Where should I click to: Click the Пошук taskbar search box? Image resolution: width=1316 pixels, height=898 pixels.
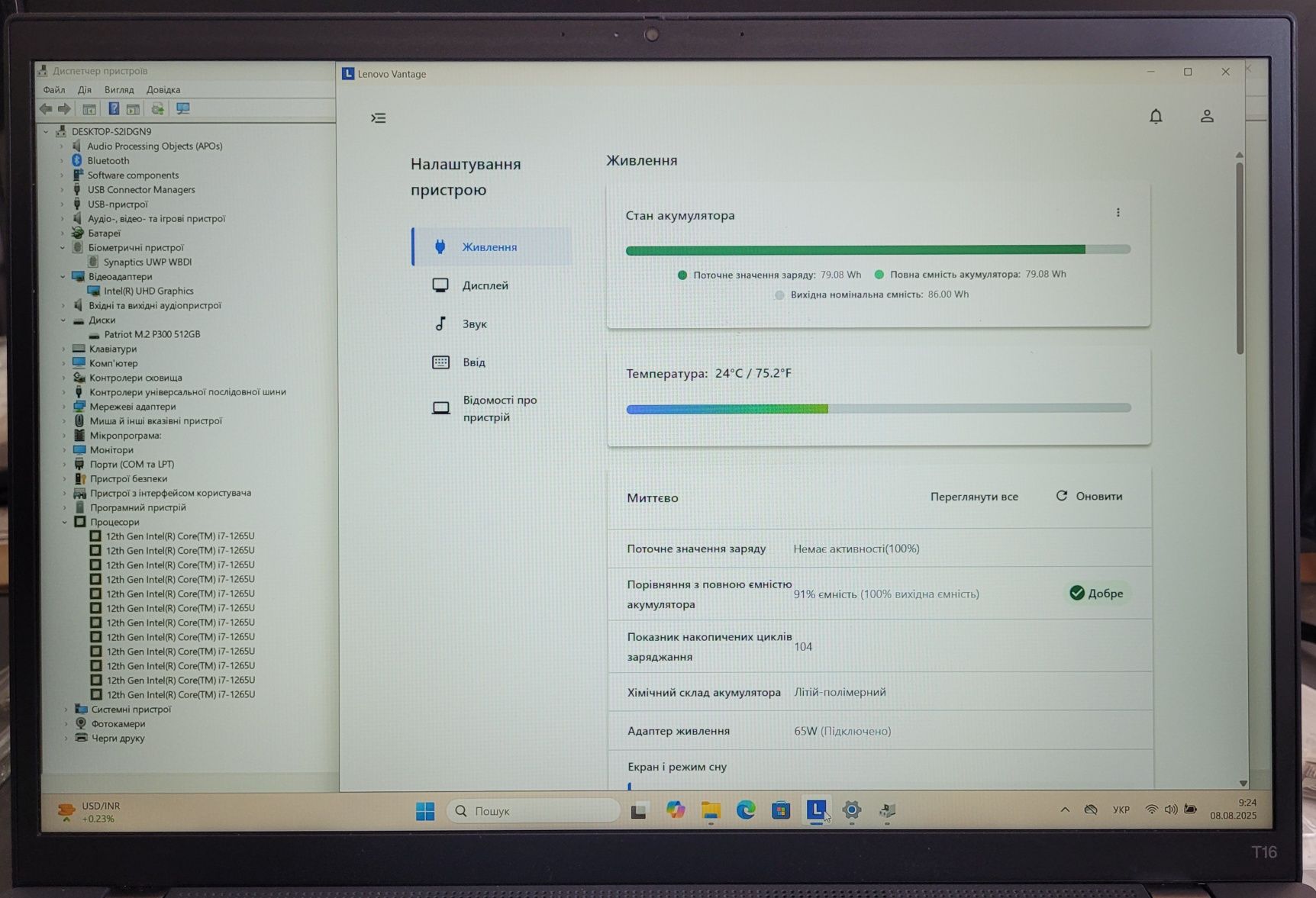pos(533,811)
